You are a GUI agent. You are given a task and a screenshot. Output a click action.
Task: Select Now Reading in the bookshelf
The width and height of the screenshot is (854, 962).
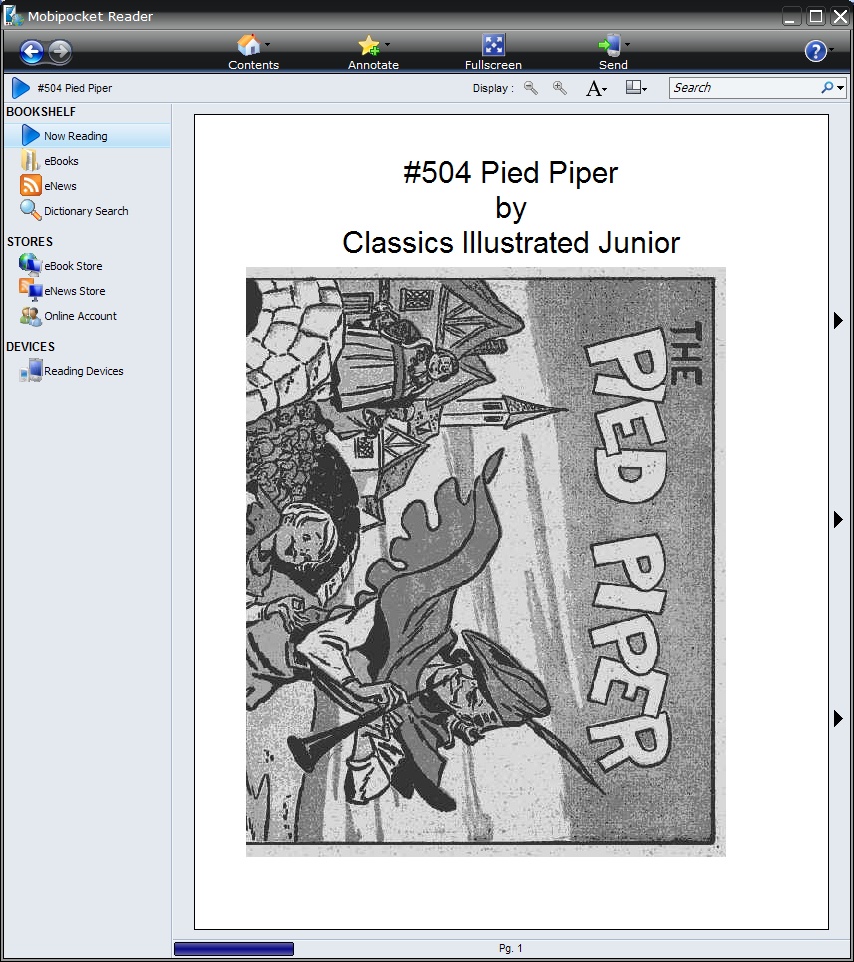(x=88, y=136)
